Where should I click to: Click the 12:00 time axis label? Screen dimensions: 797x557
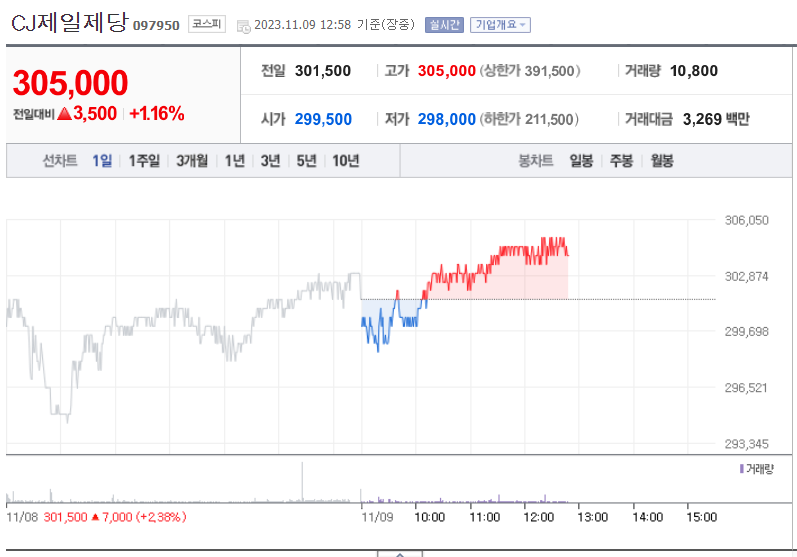tap(538, 517)
